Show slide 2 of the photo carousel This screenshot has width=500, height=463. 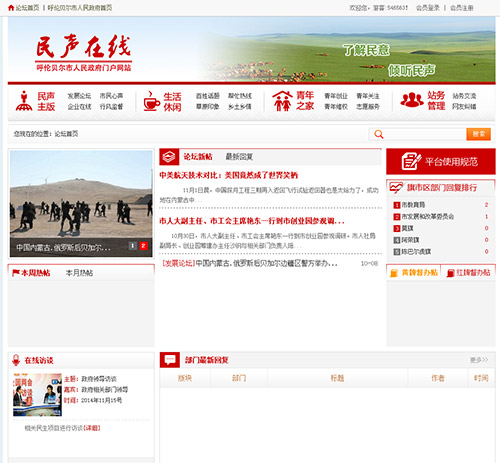pos(143,246)
